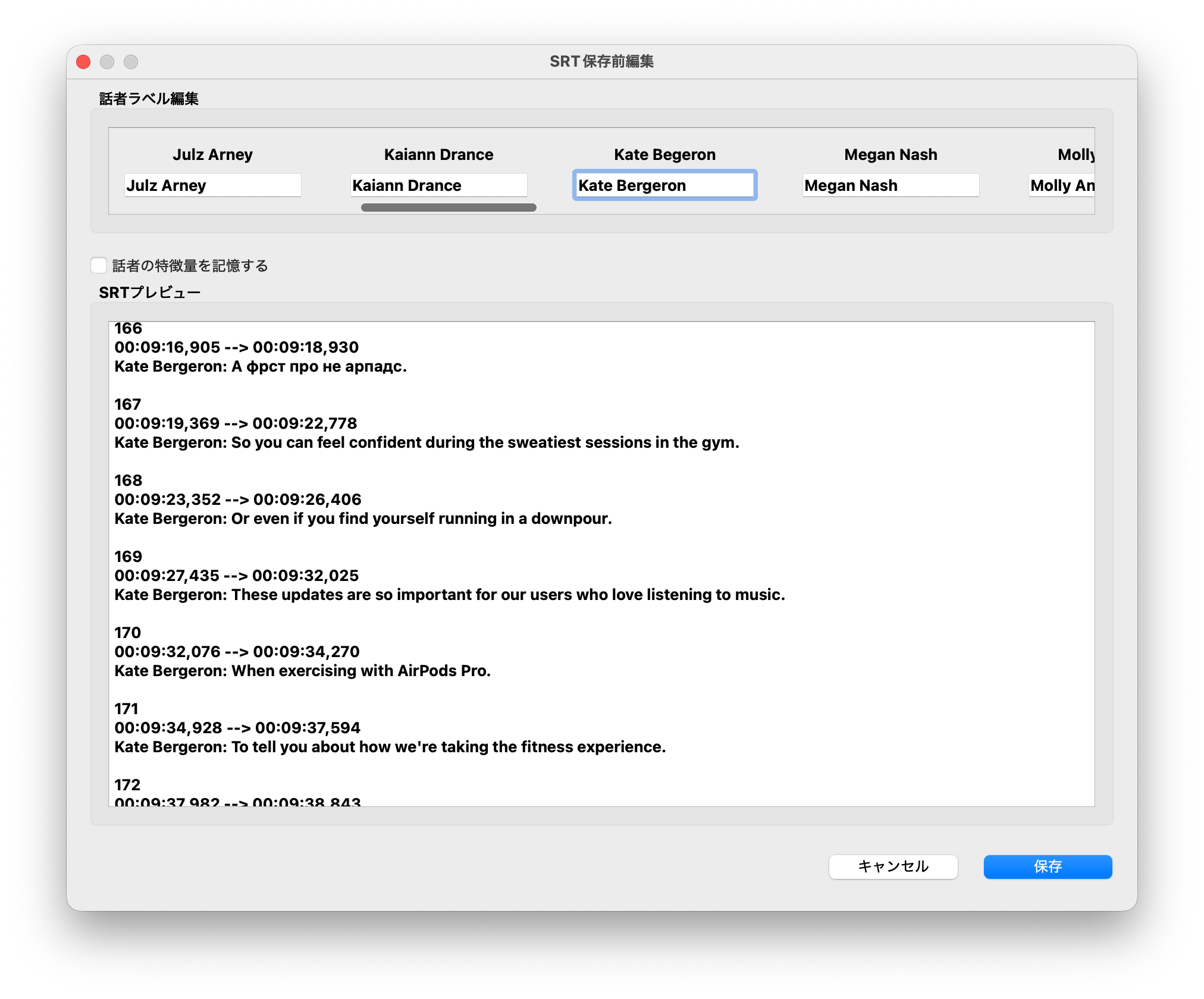
Task: Click the gray zoom window button
Action: tap(131, 62)
